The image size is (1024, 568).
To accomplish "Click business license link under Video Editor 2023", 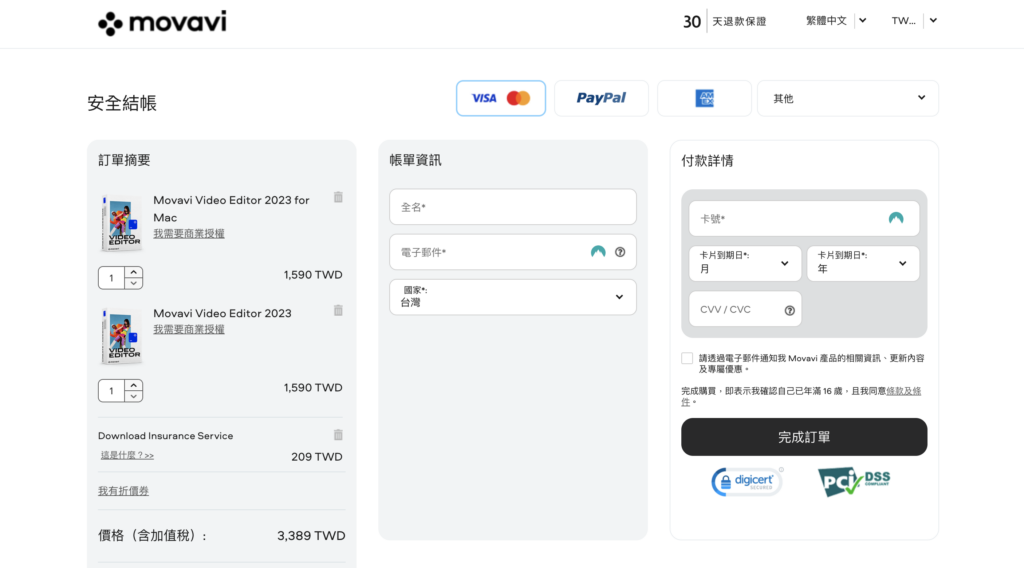I will coord(189,330).
